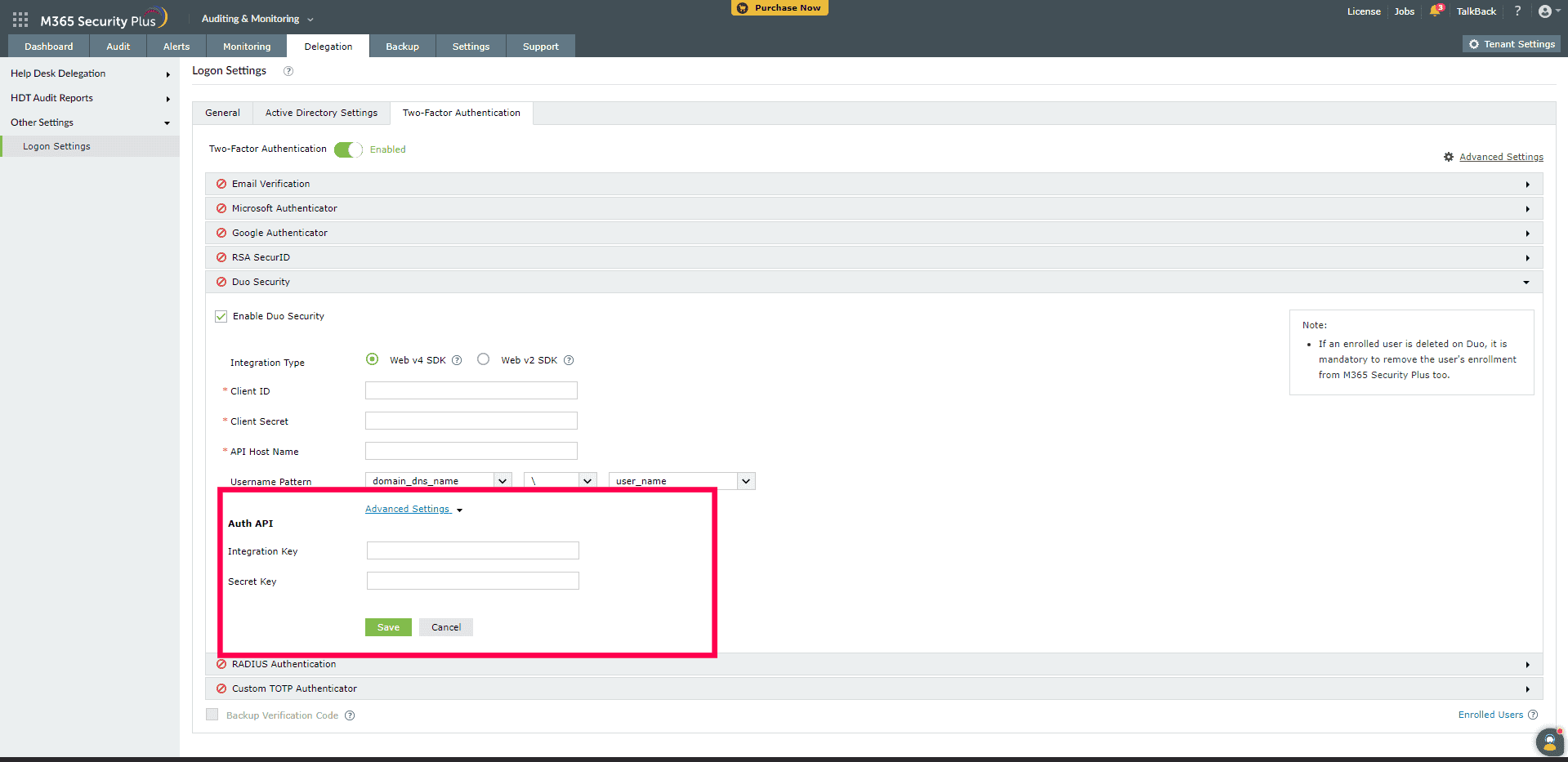Uncheck Enable Duo Security checkbox
This screenshot has height=762, width=1568.
pos(221,316)
